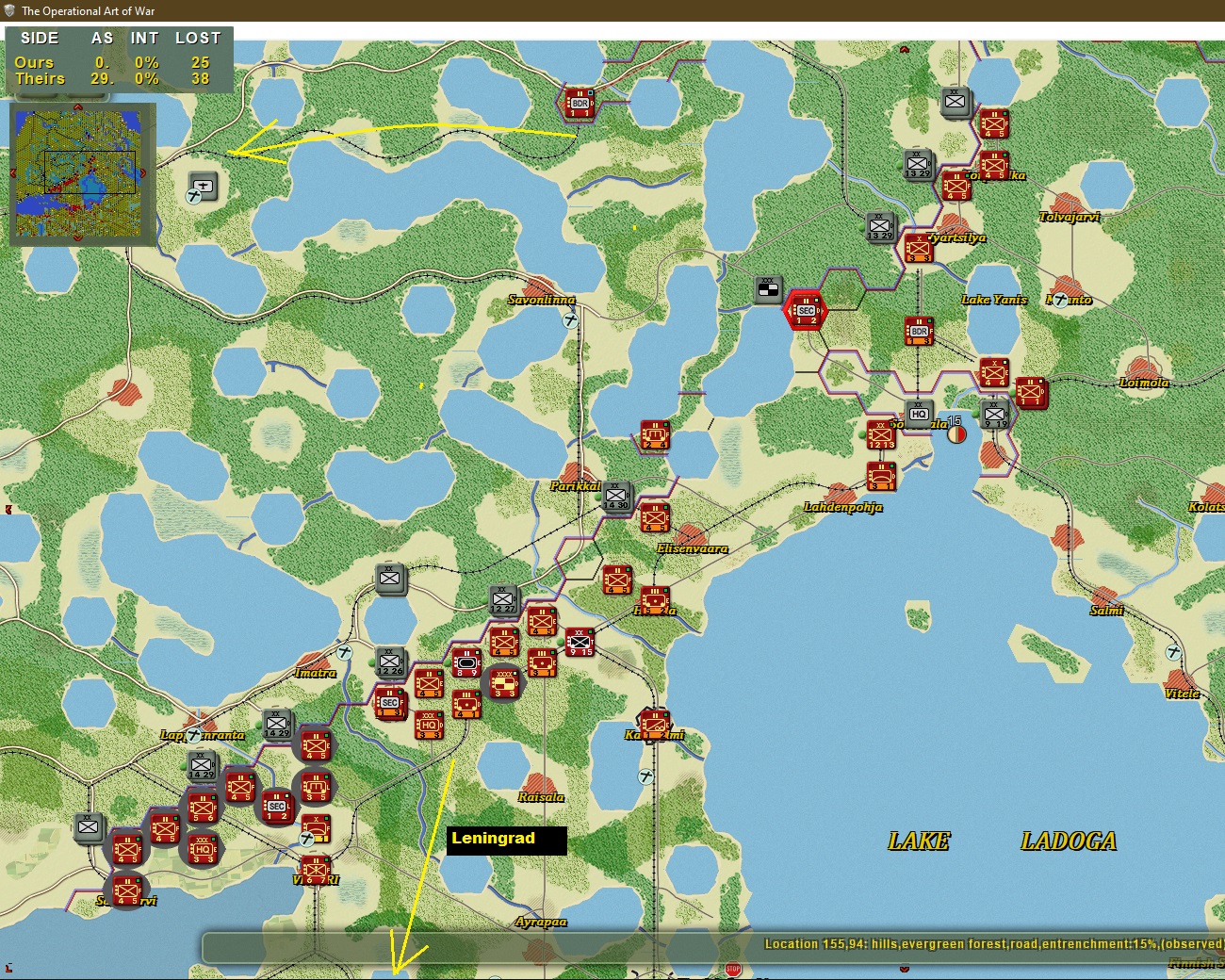Select the grey unit 14 30 at Parikkala
Screen dimensions: 1225x980
click(x=616, y=496)
